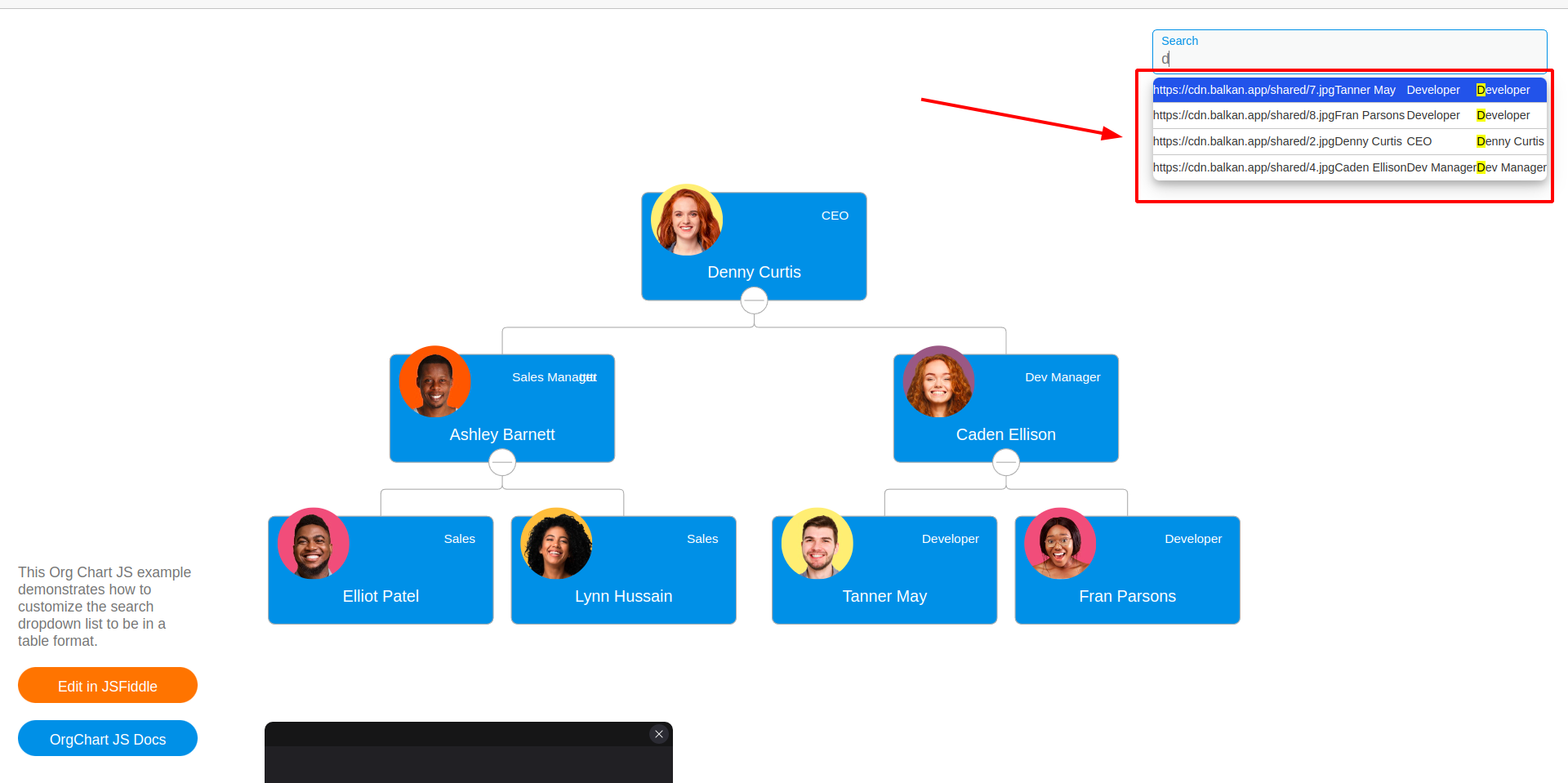Select the Denny Curtis CEO search result
Image resolution: width=1568 pixels, height=783 pixels.
click(x=1348, y=141)
